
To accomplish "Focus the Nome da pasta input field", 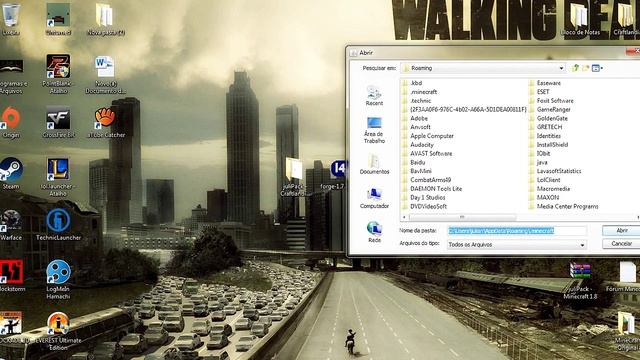I will [517, 231].
